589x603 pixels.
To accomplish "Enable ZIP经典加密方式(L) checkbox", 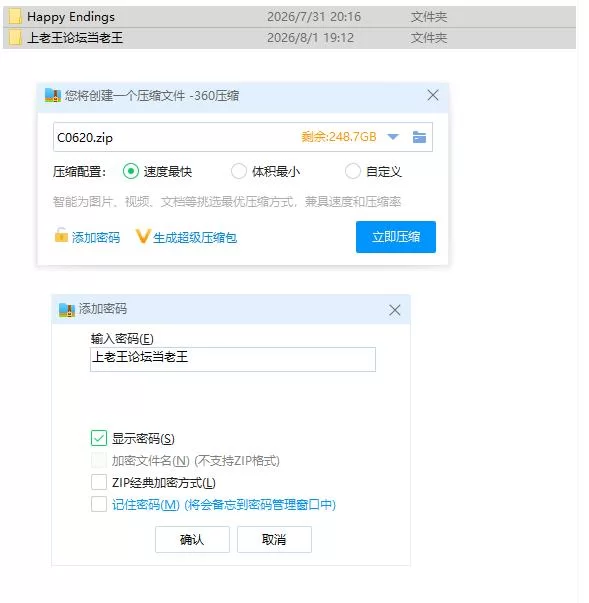I will coord(99,482).
